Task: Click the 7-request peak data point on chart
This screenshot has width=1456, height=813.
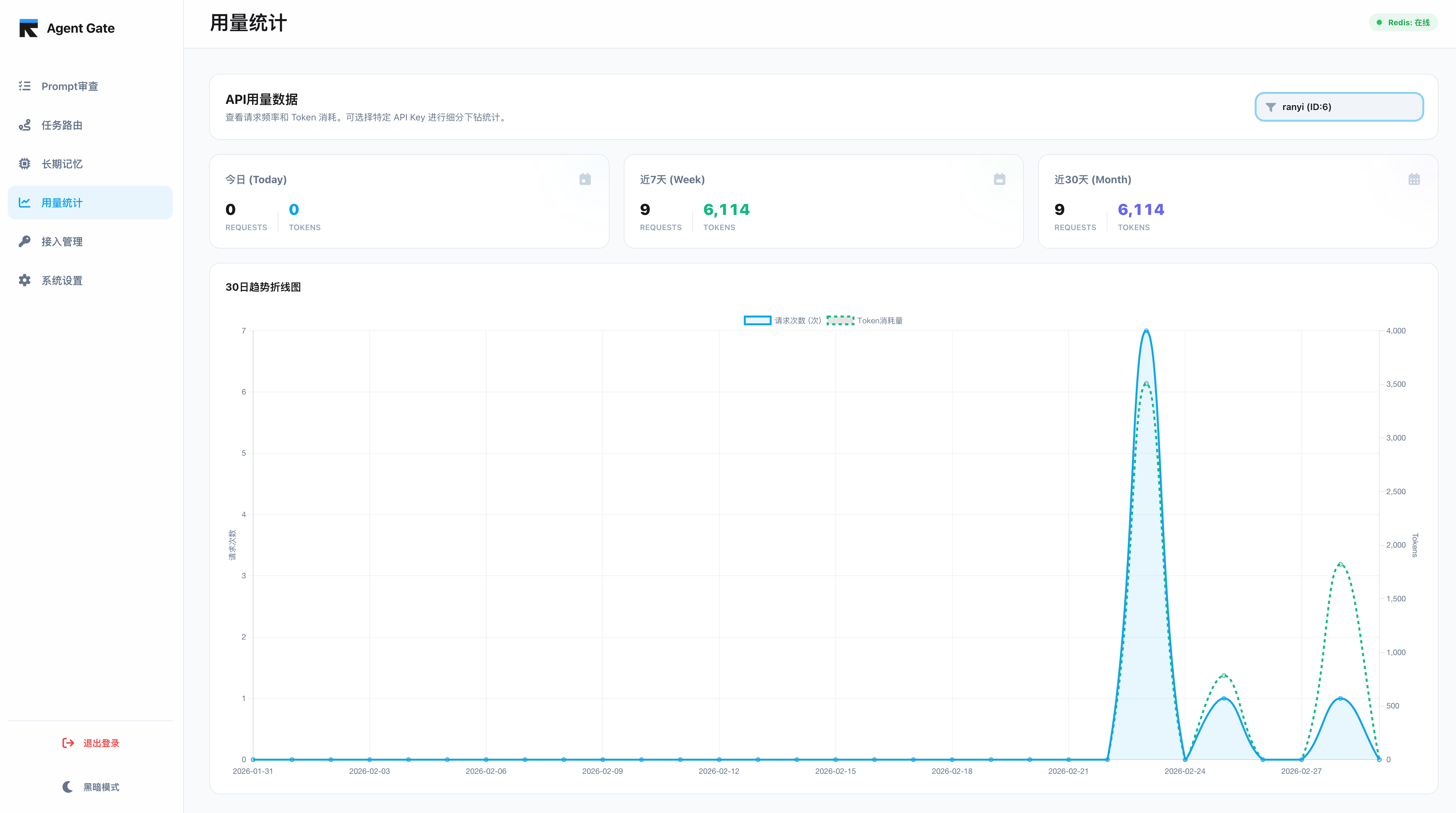Action: [1146, 330]
